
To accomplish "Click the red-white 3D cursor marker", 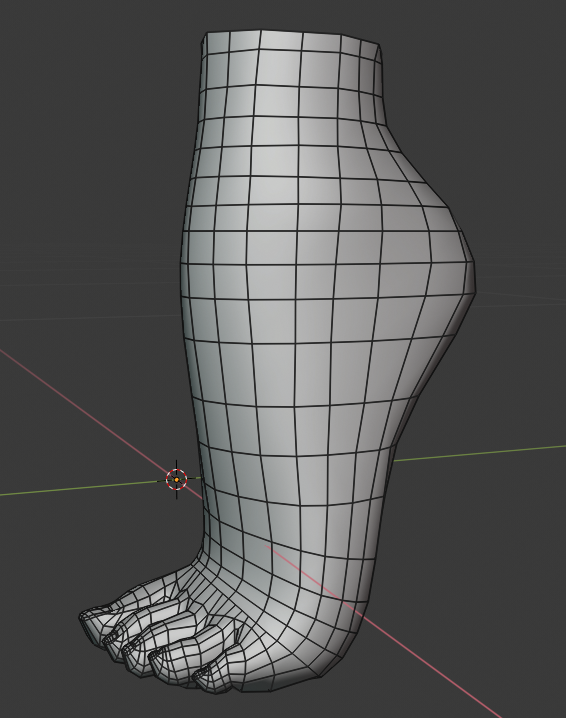I will click(x=177, y=479).
